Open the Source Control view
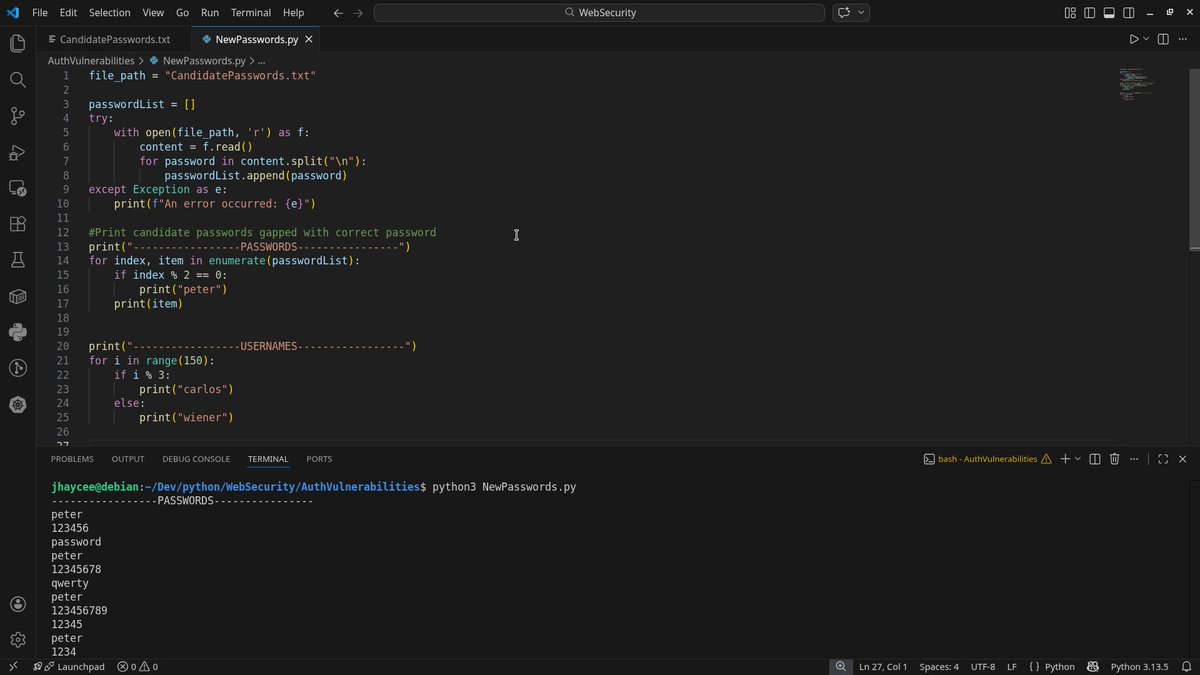This screenshot has height=675, width=1200. pyautogui.click(x=17, y=116)
